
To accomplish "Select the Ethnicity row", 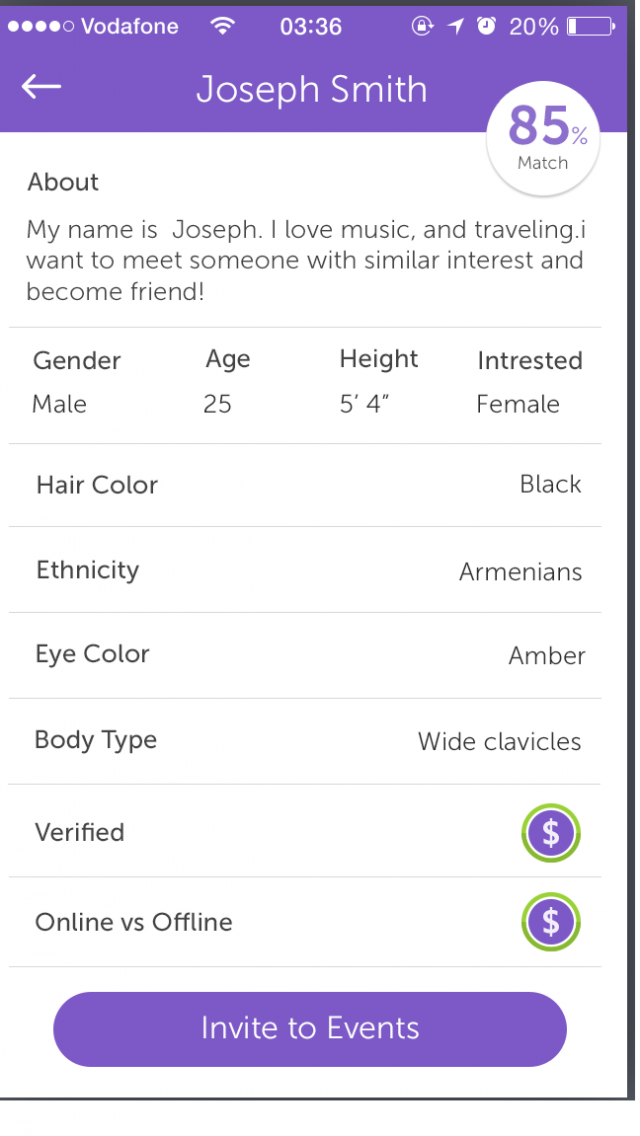I will [x=305, y=570].
